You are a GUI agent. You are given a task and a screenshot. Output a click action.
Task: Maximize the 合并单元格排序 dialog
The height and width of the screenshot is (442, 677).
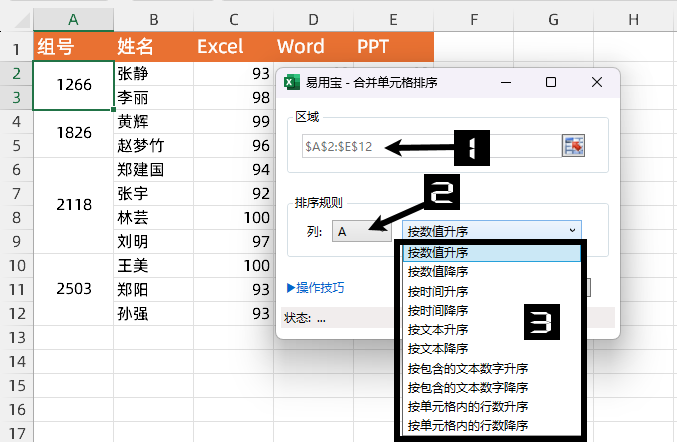click(x=551, y=82)
